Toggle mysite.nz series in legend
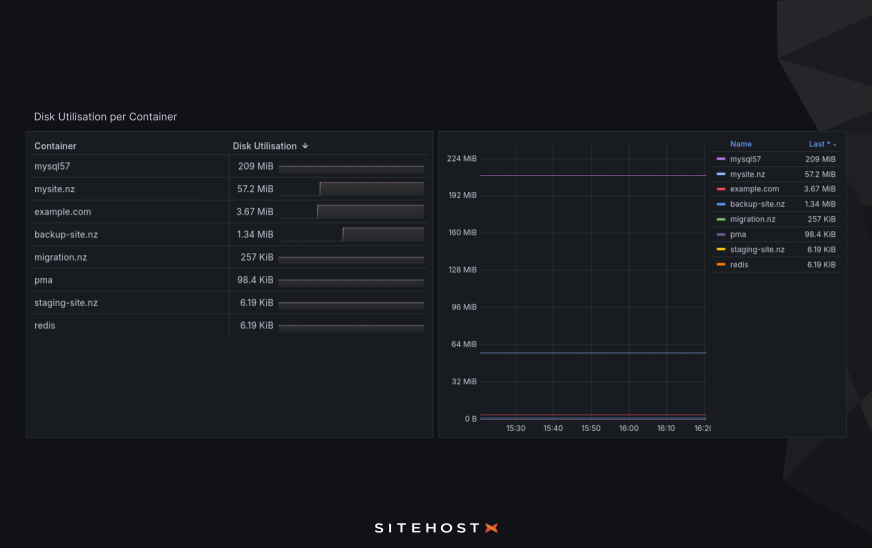Image resolution: width=872 pixels, height=548 pixels. (749, 174)
